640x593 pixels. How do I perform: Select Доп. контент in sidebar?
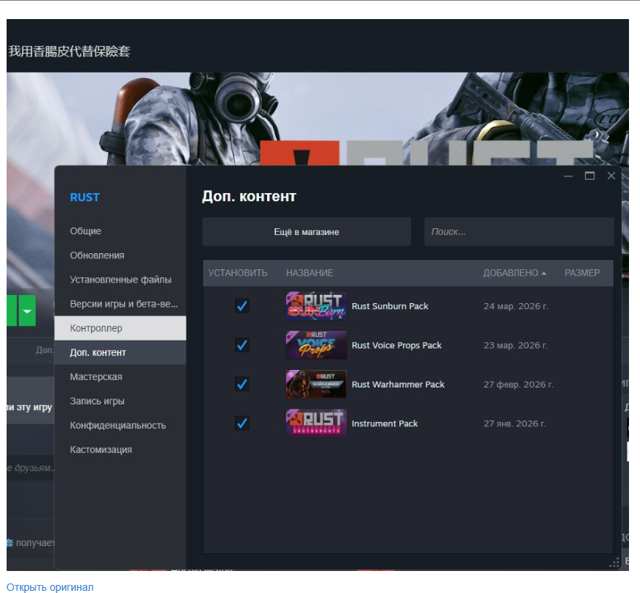click(x=120, y=352)
